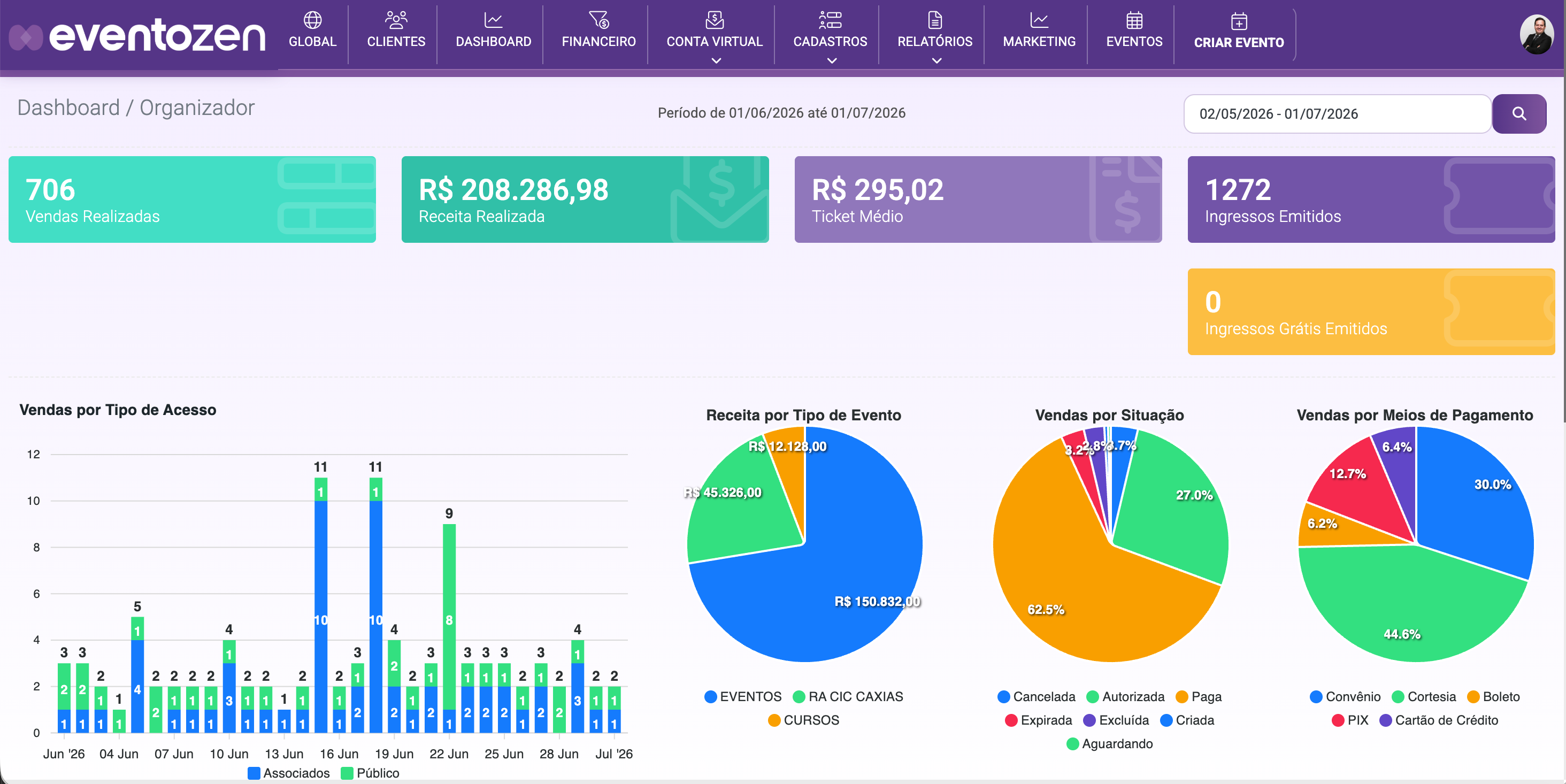The image size is (1566, 784).
Task: Click the PIX legend color dot
Action: (x=1338, y=720)
